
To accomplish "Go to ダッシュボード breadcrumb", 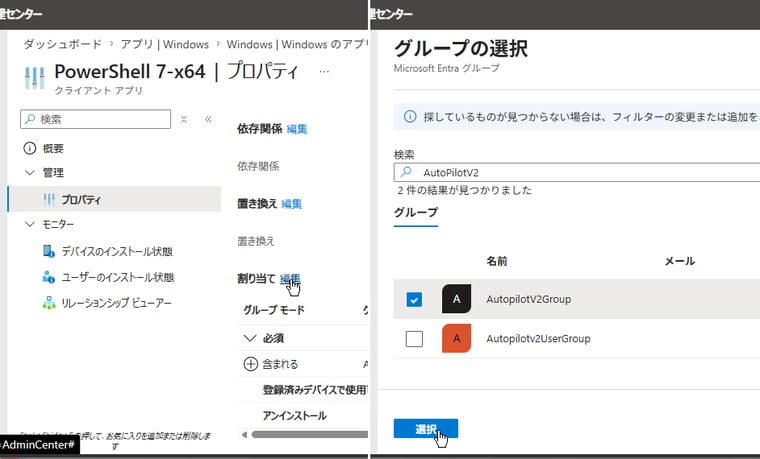I will pos(63,44).
